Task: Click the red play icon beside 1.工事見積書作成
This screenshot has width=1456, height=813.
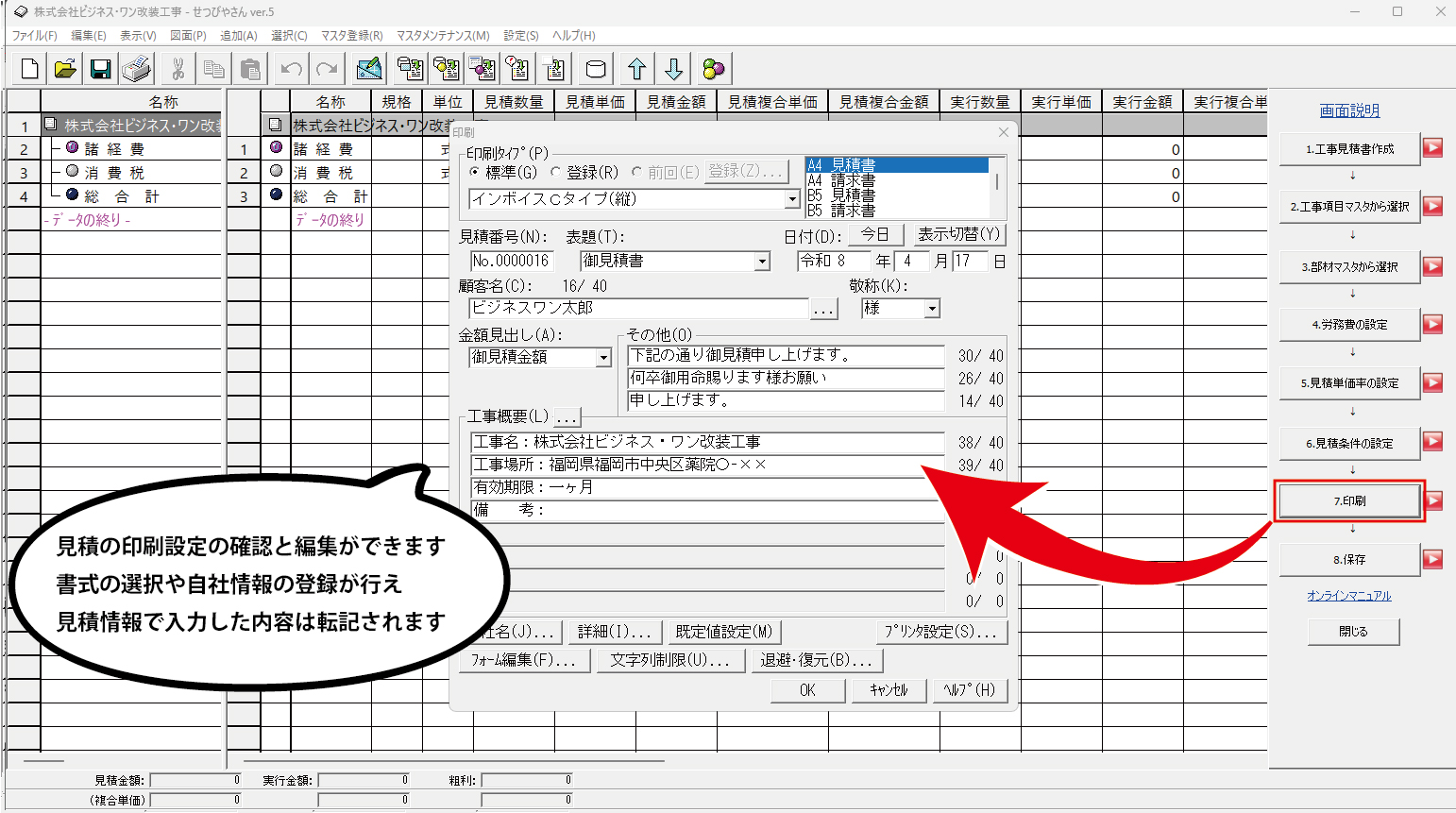Action: pos(1433,148)
